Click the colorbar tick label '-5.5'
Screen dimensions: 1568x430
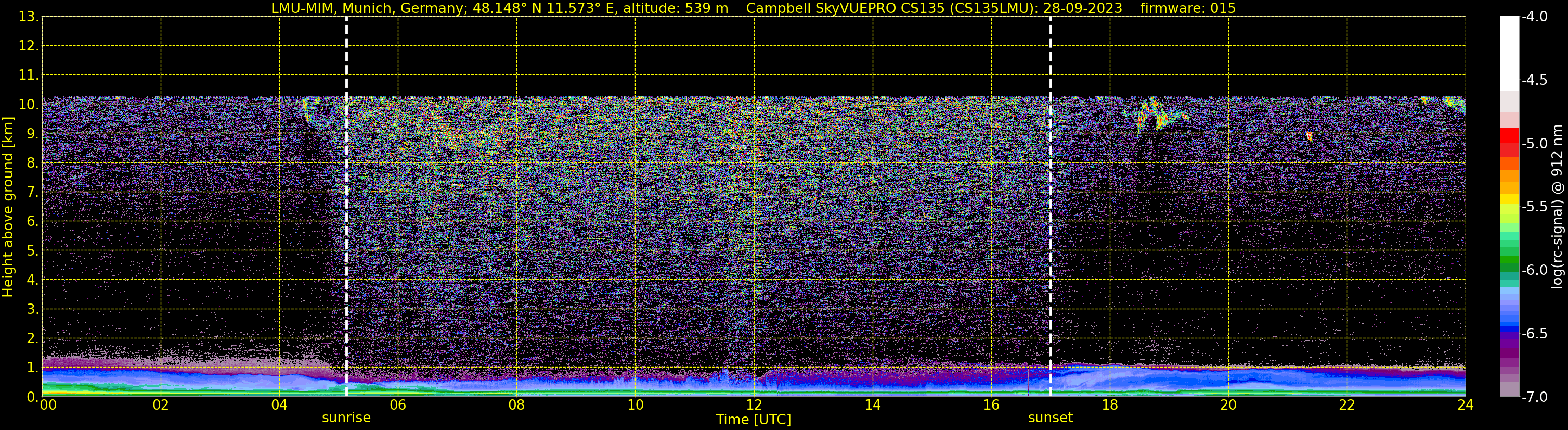point(1534,207)
